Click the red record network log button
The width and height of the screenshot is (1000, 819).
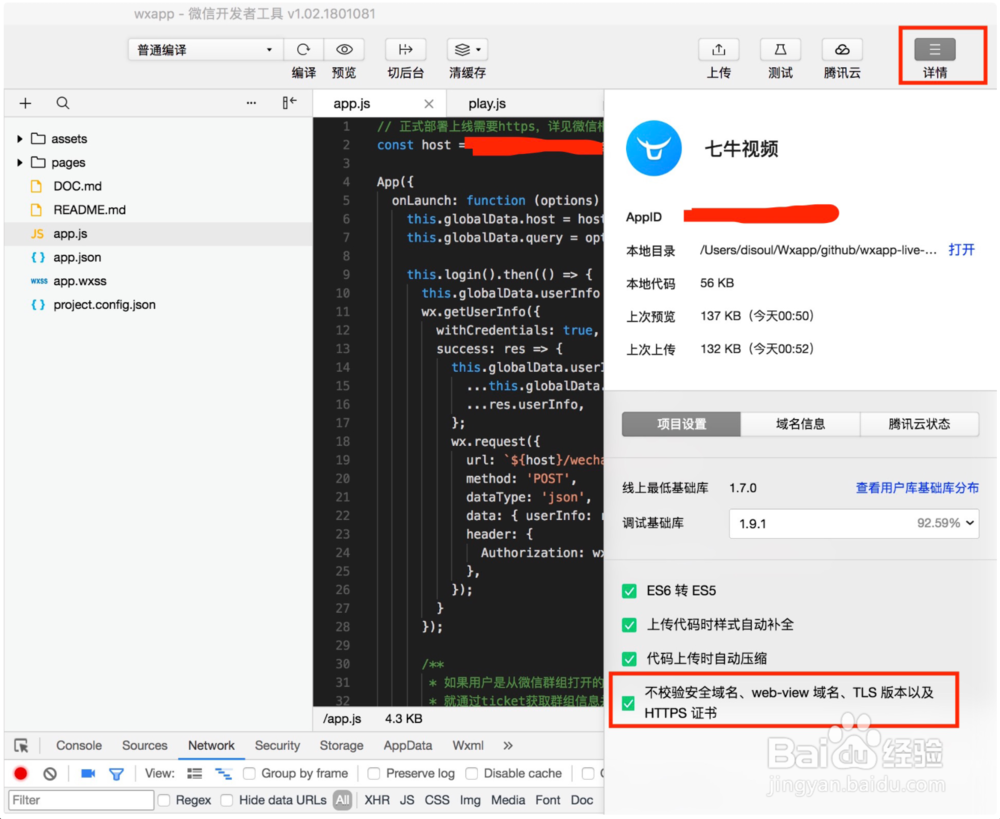pyautogui.click(x=20, y=774)
